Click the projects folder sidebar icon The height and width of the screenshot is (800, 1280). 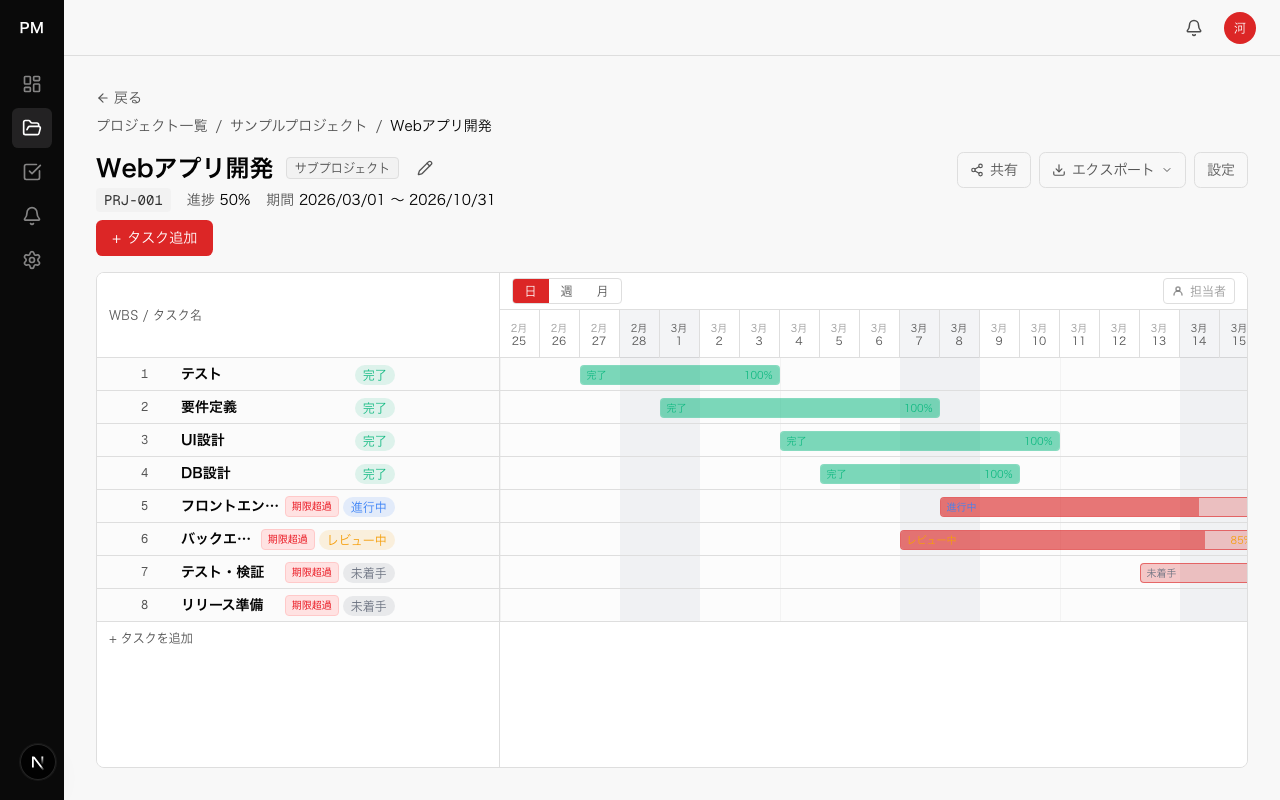click(x=32, y=128)
